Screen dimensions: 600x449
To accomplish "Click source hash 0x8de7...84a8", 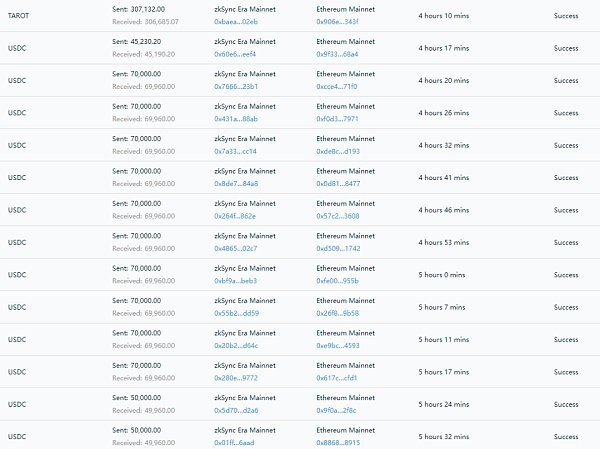I will (236, 184).
